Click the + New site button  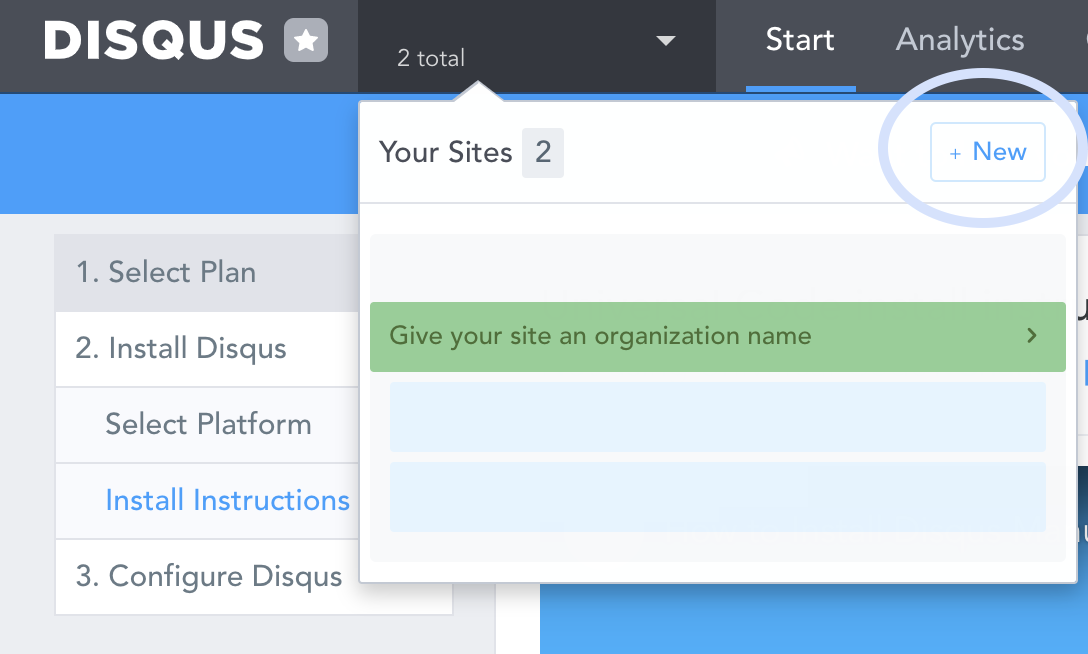tap(987, 152)
